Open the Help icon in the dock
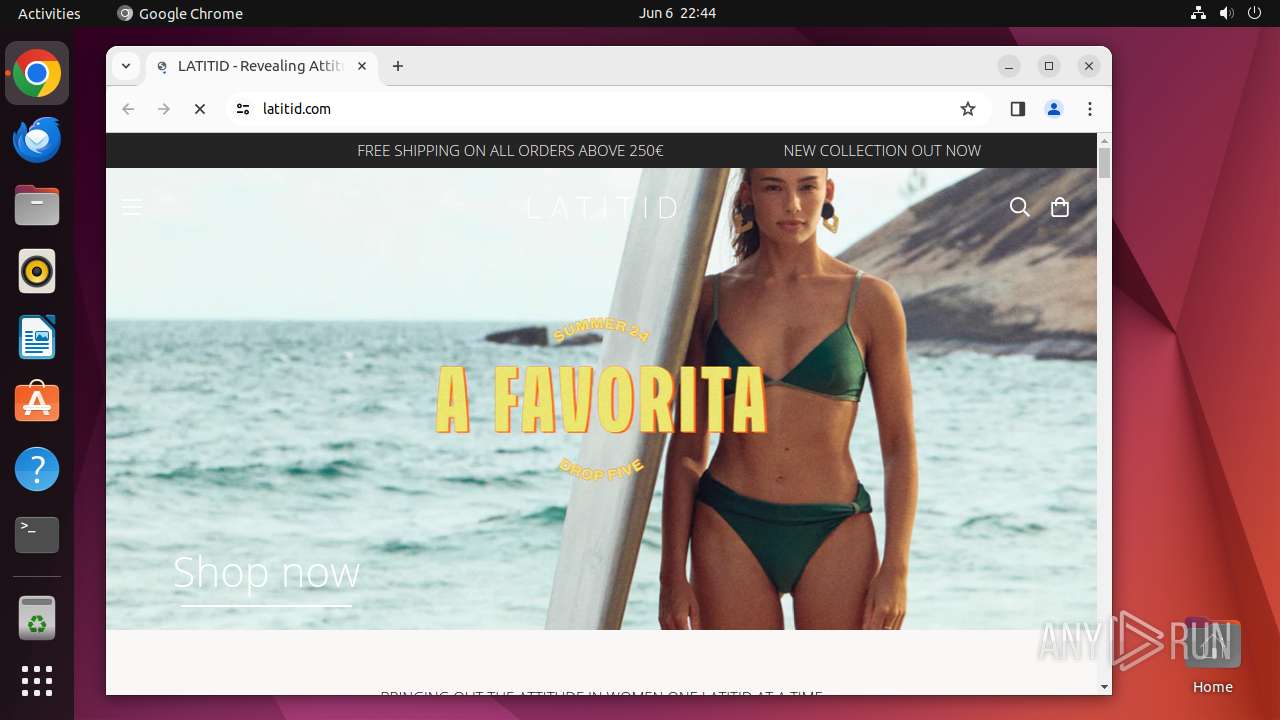The image size is (1280, 720). pos(37,469)
